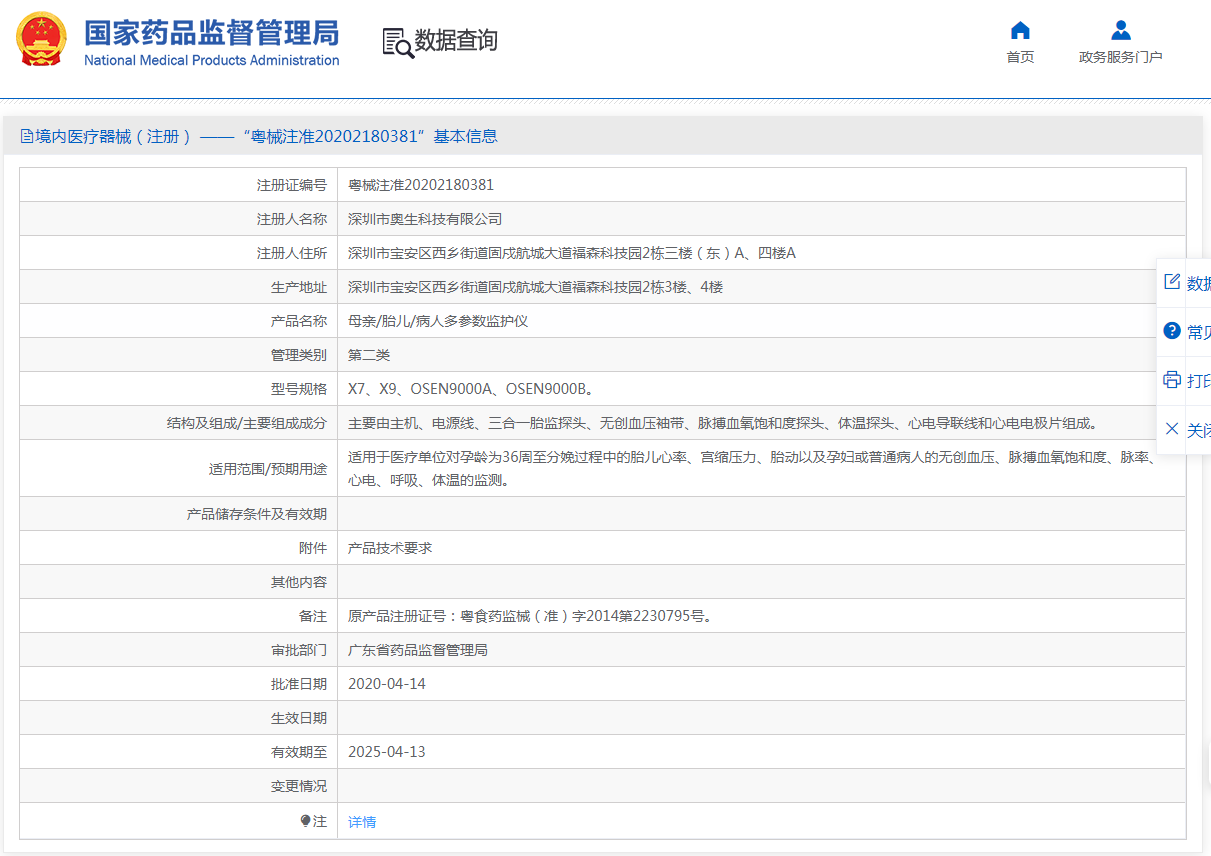Click the 注册证编号 row label
Screen dimensions: 1211x856
pos(292,185)
